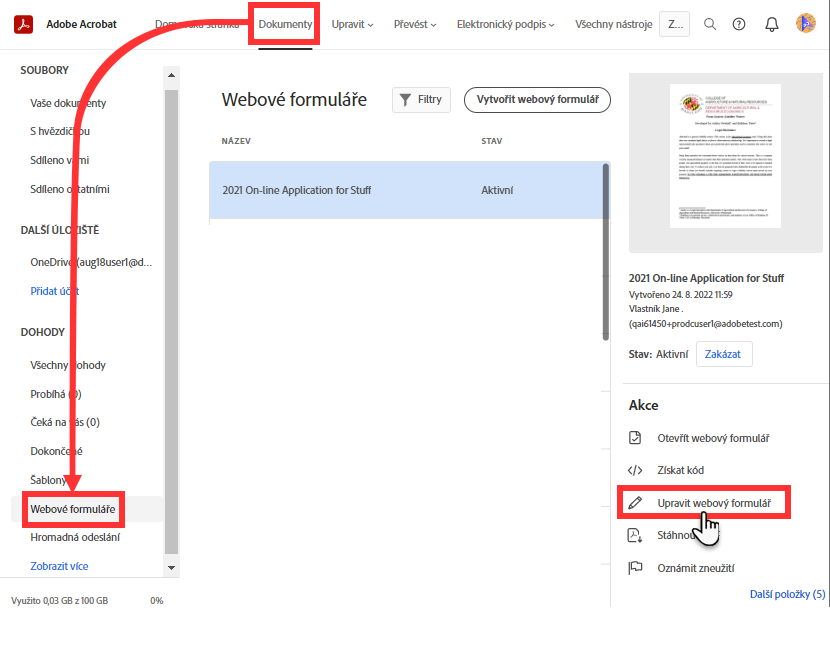Sort by STAV column header
The height and width of the screenshot is (669, 830).
[492, 141]
